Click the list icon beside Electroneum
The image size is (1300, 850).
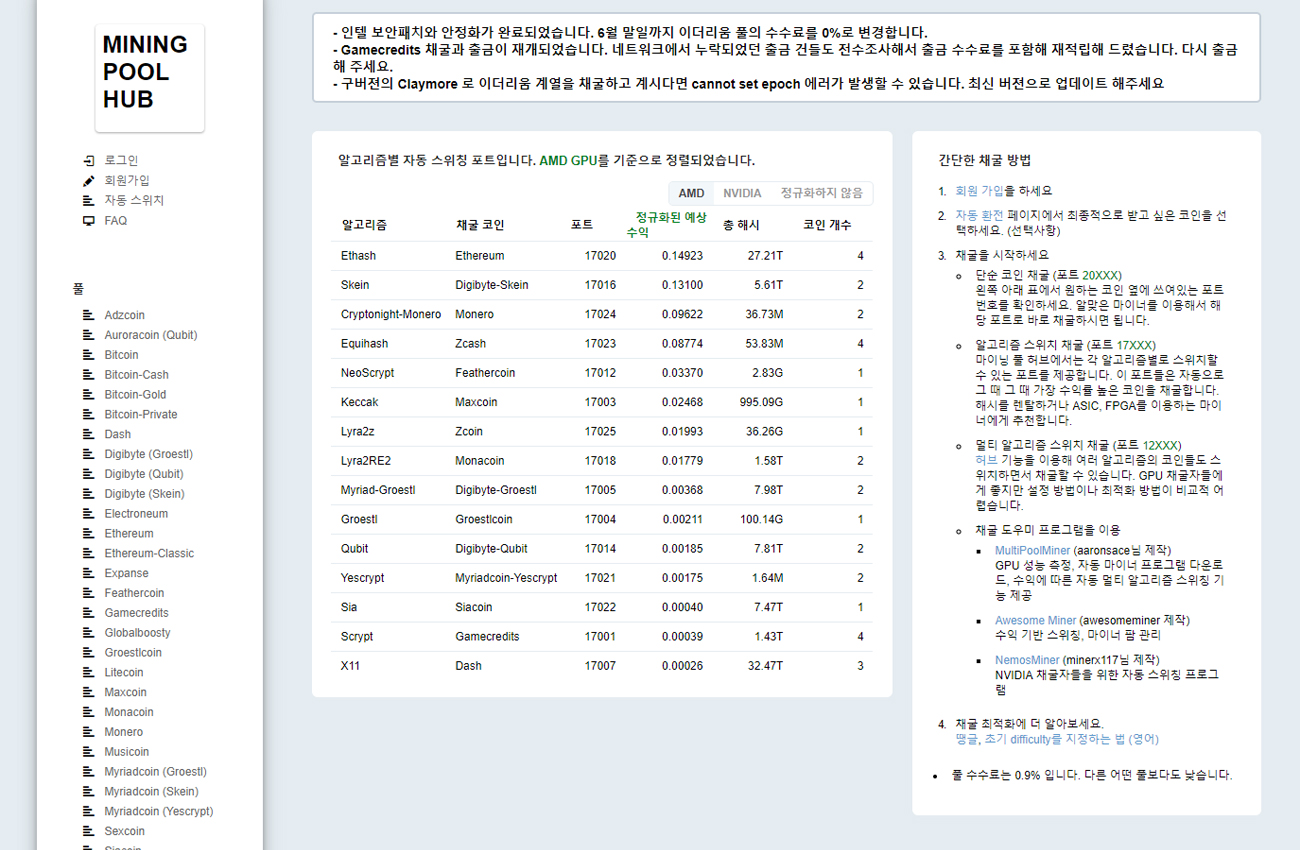88,513
